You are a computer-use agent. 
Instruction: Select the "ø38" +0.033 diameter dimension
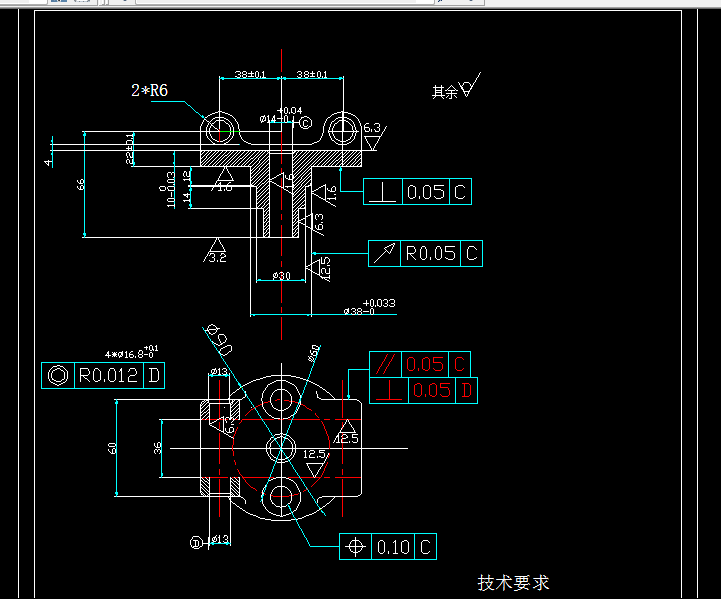tap(369, 307)
